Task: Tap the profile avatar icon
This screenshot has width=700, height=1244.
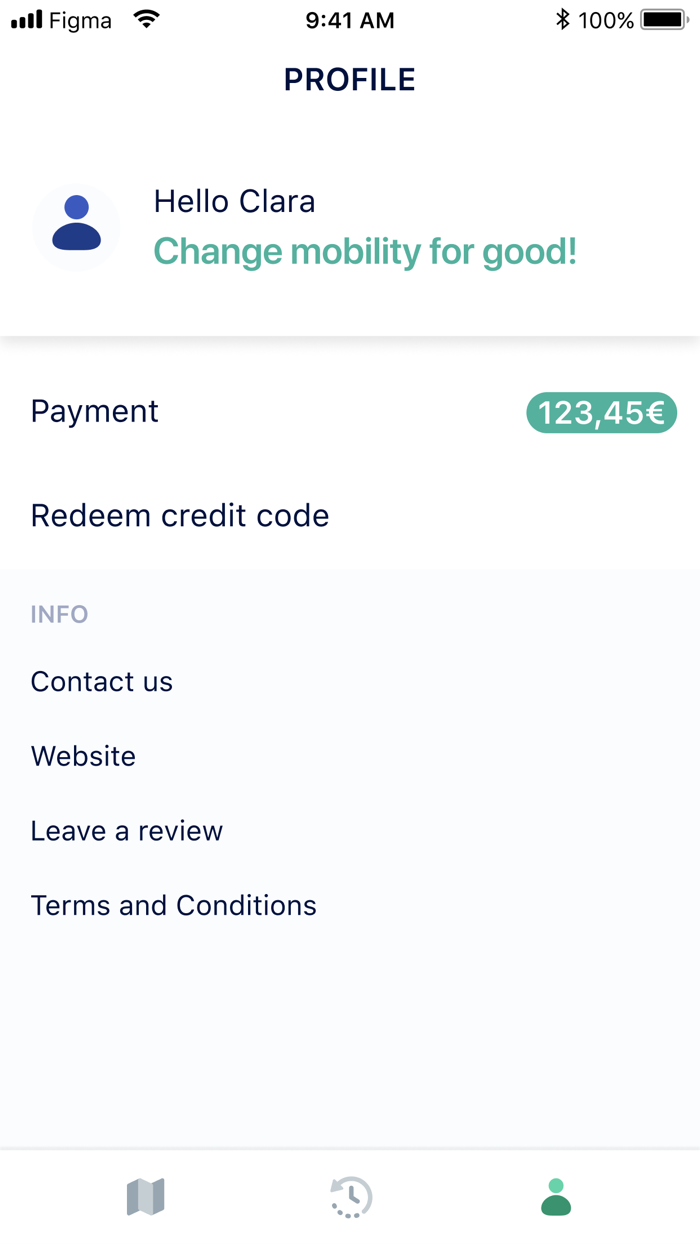Action: pyautogui.click(x=76, y=227)
